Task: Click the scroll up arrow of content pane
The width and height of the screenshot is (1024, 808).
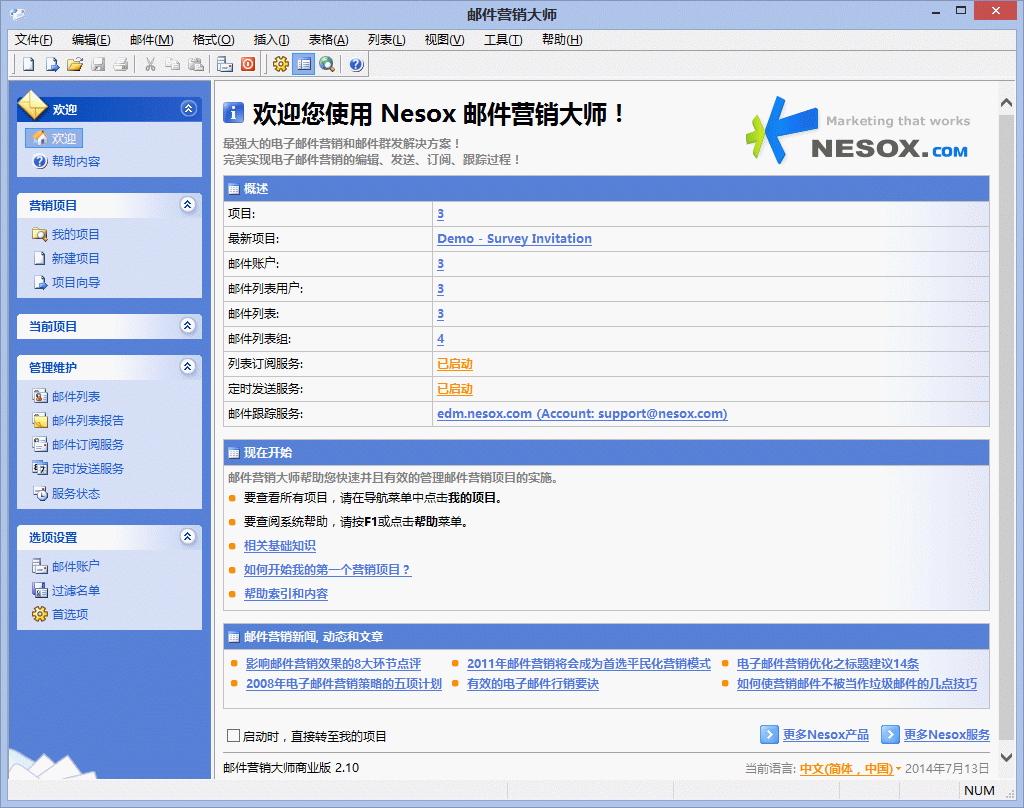Action: pyautogui.click(x=1006, y=103)
